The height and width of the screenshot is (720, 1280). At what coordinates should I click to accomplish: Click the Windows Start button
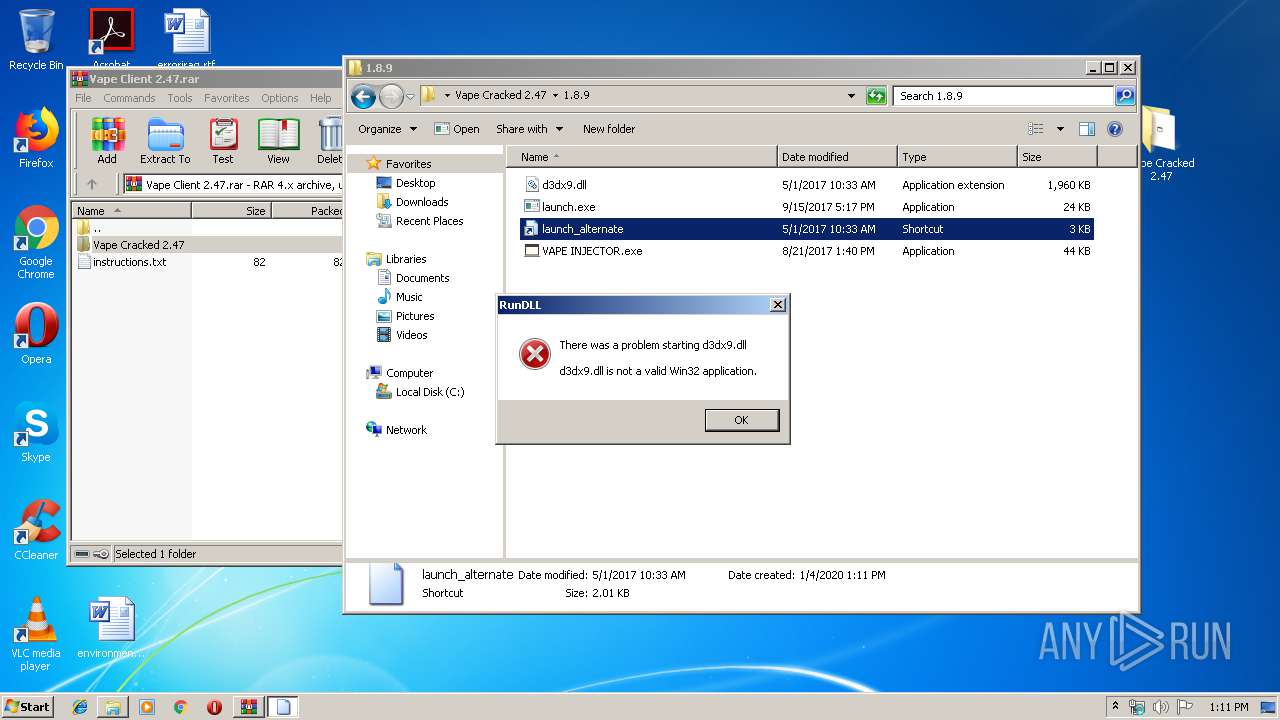[x=28, y=706]
